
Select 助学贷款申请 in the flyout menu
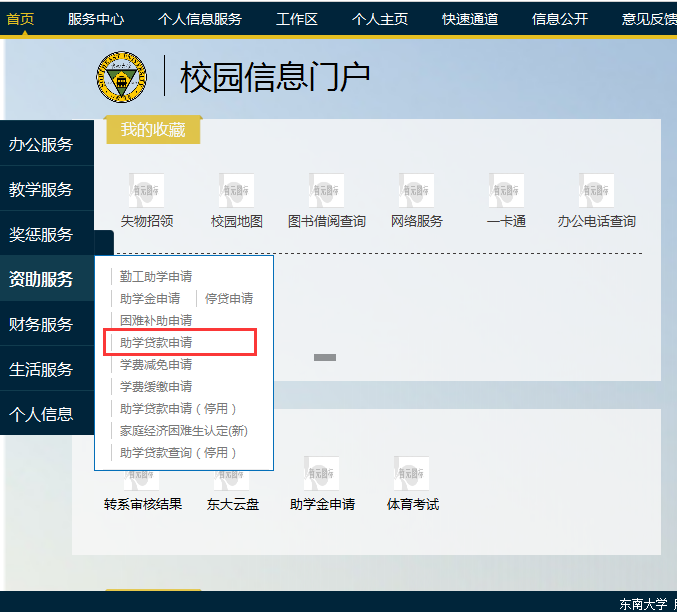point(157,343)
